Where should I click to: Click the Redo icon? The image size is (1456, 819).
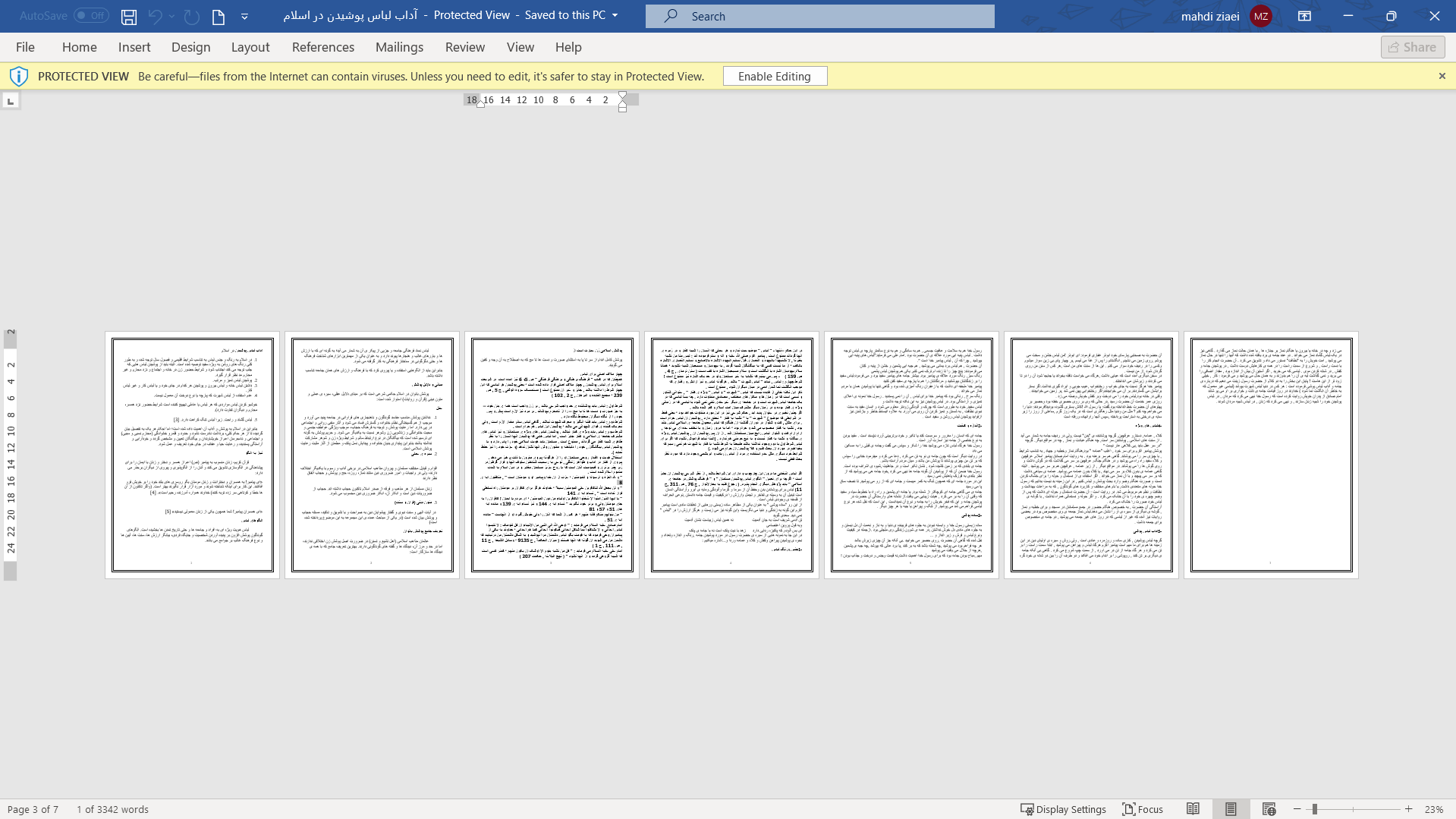coord(191,16)
